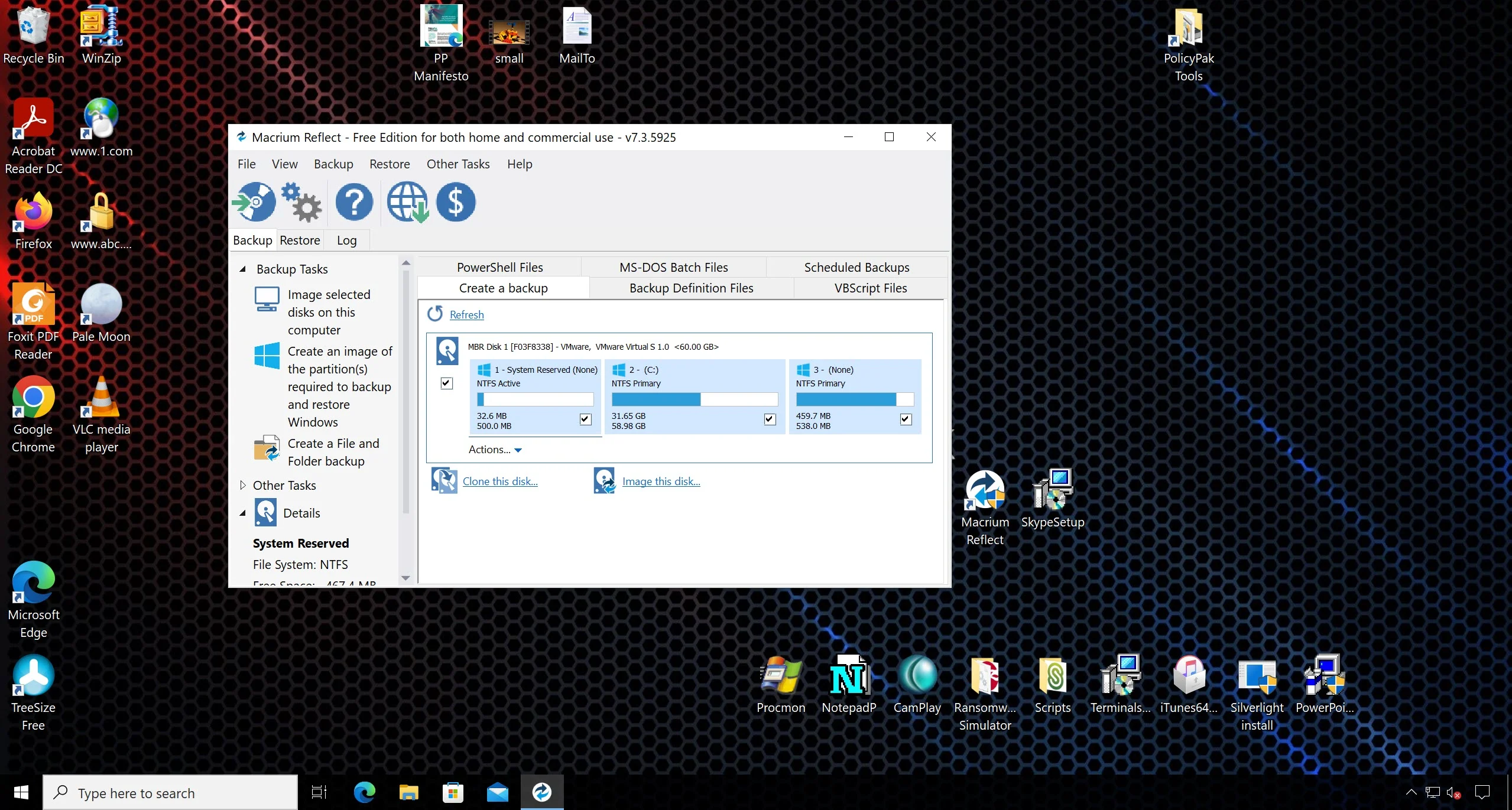Image resolution: width=1512 pixels, height=810 pixels.
Task: Open the Windows Start button
Action: pos(21,792)
